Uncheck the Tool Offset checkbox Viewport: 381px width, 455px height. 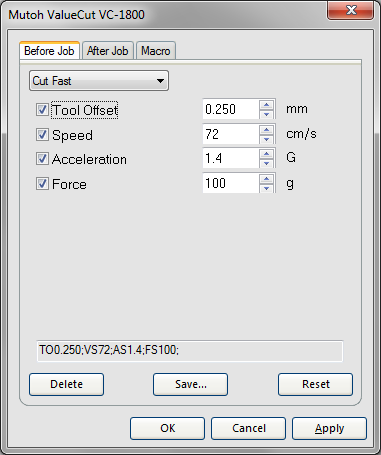(42, 110)
